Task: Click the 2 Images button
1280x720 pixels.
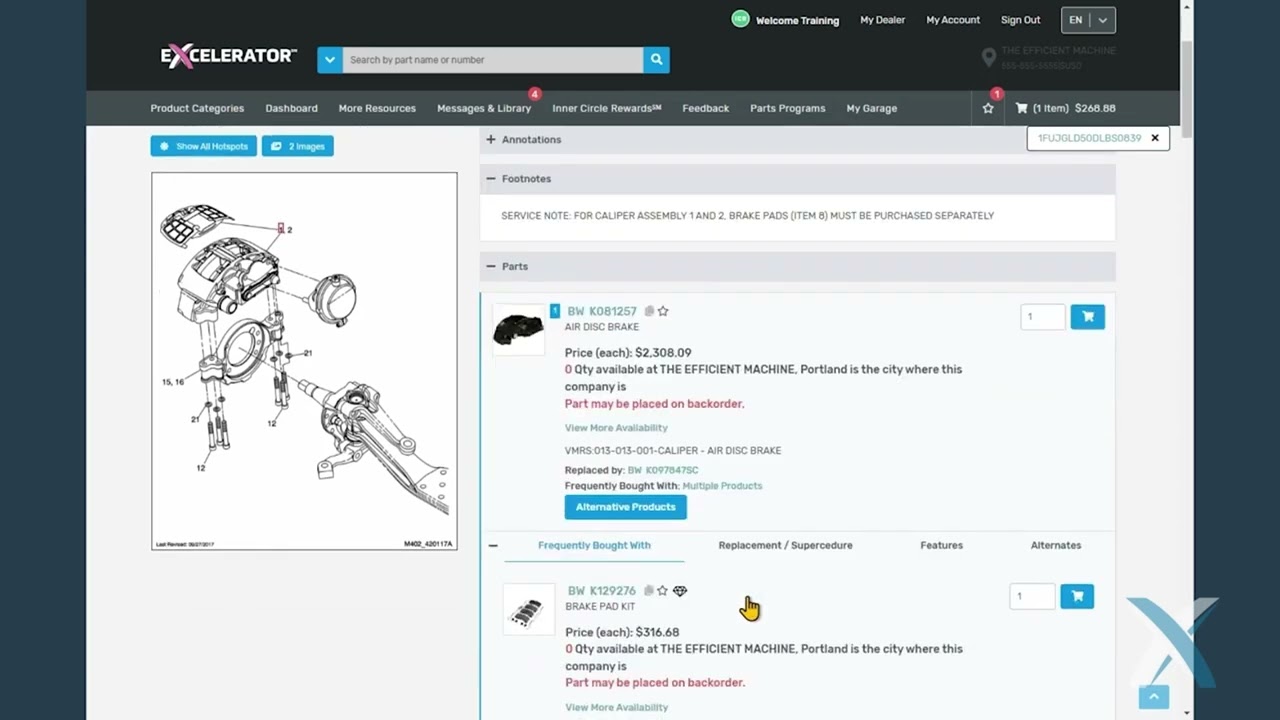Action: pyautogui.click(x=298, y=146)
